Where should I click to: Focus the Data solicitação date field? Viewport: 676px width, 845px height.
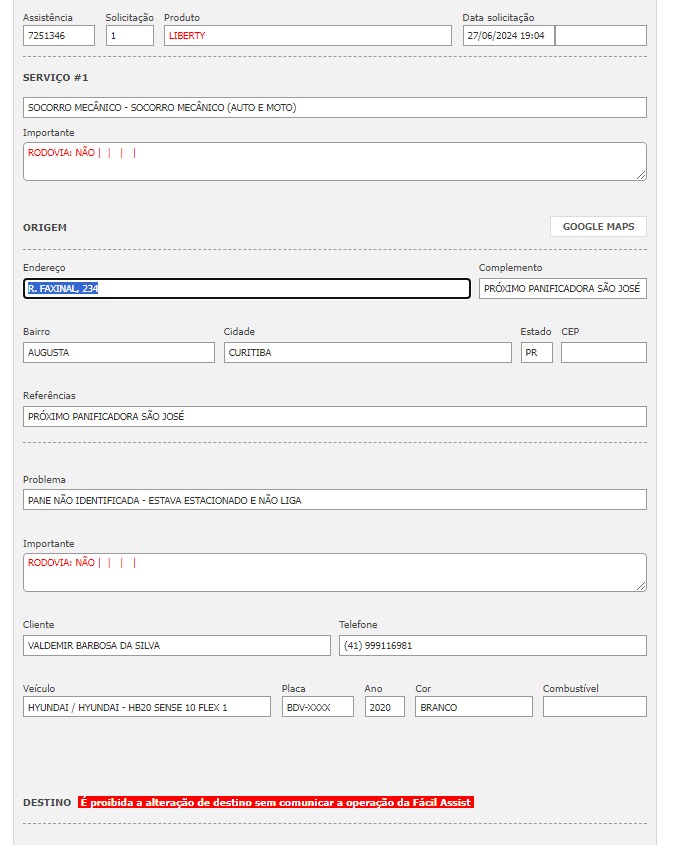[509, 36]
